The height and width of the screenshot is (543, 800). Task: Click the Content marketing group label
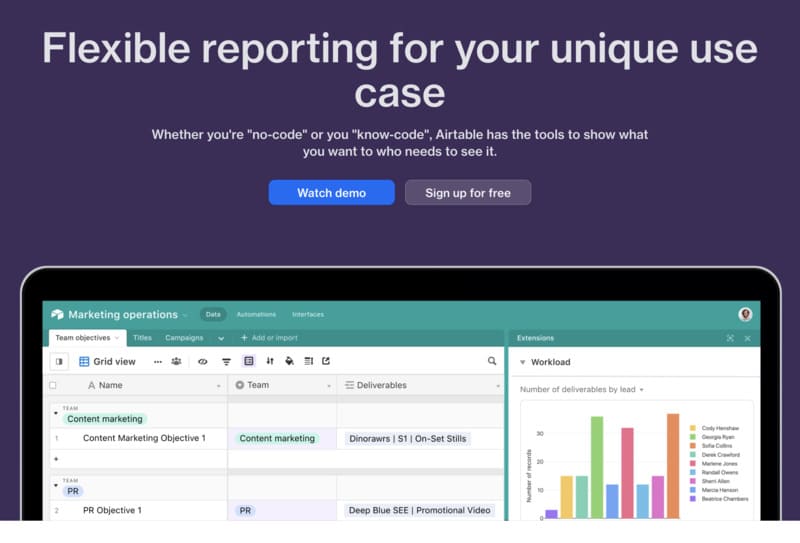pyautogui.click(x=105, y=419)
